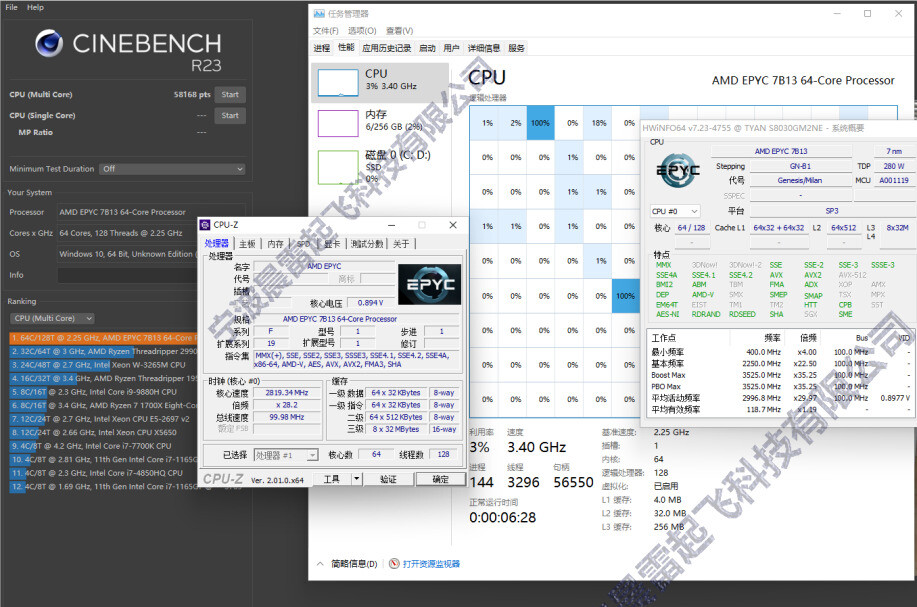Switch to 服务 tab in Task Manager
The image size is (917, 607).
pos(516,48)
